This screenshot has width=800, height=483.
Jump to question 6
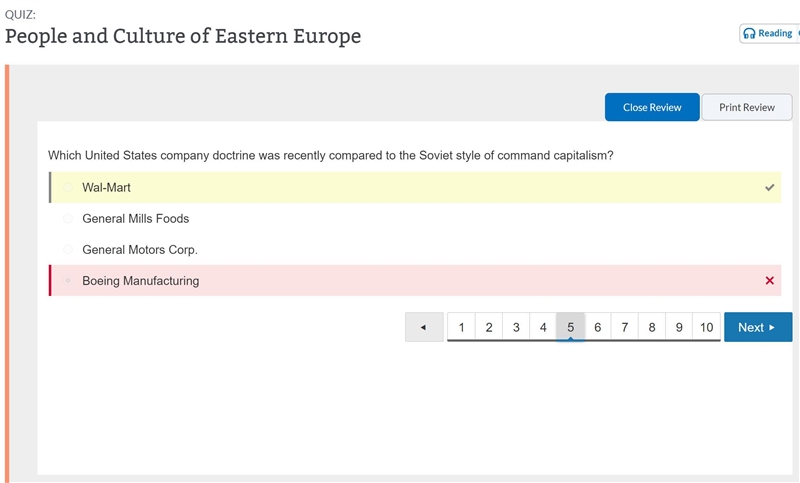coord(597,327)
